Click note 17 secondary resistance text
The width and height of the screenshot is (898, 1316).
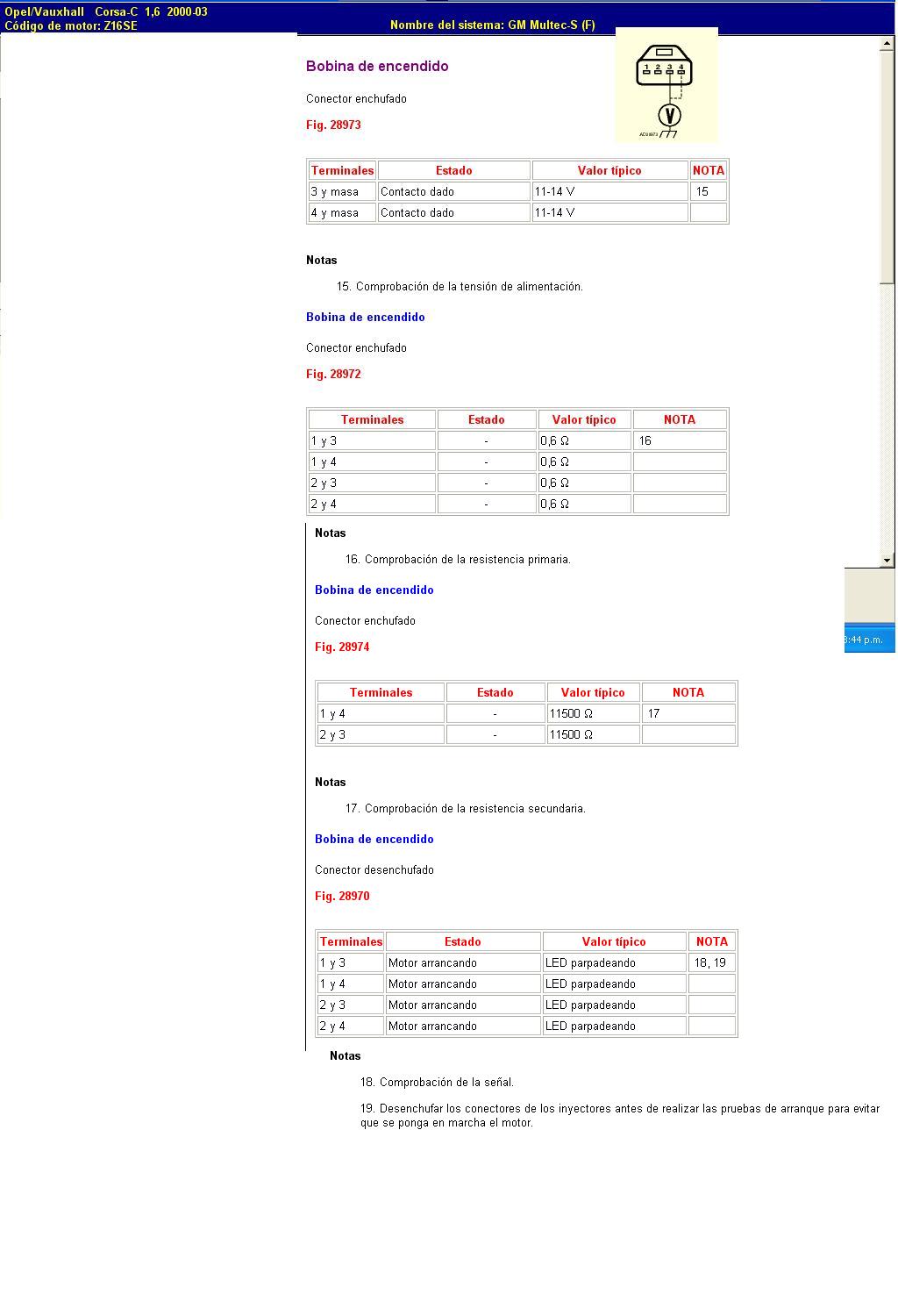point(466,809)
